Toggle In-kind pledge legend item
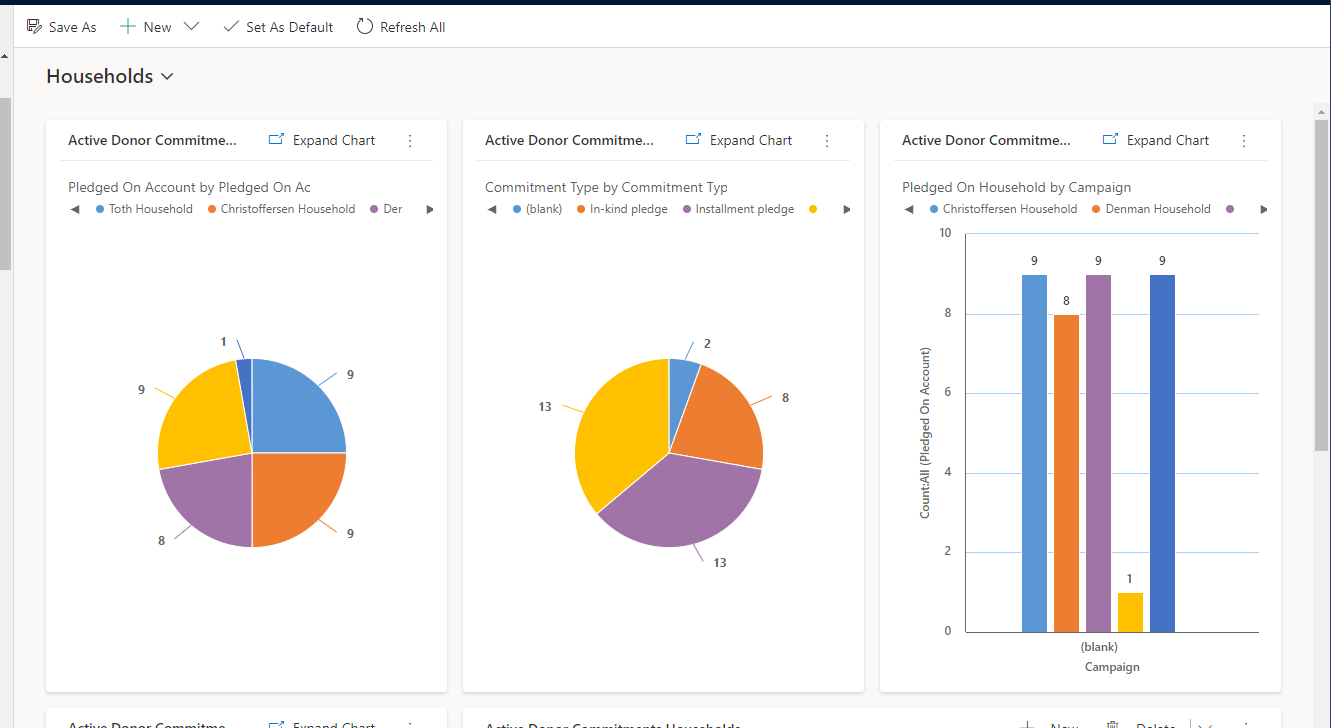Screen dimensions: 1331x728 (622, 209)
